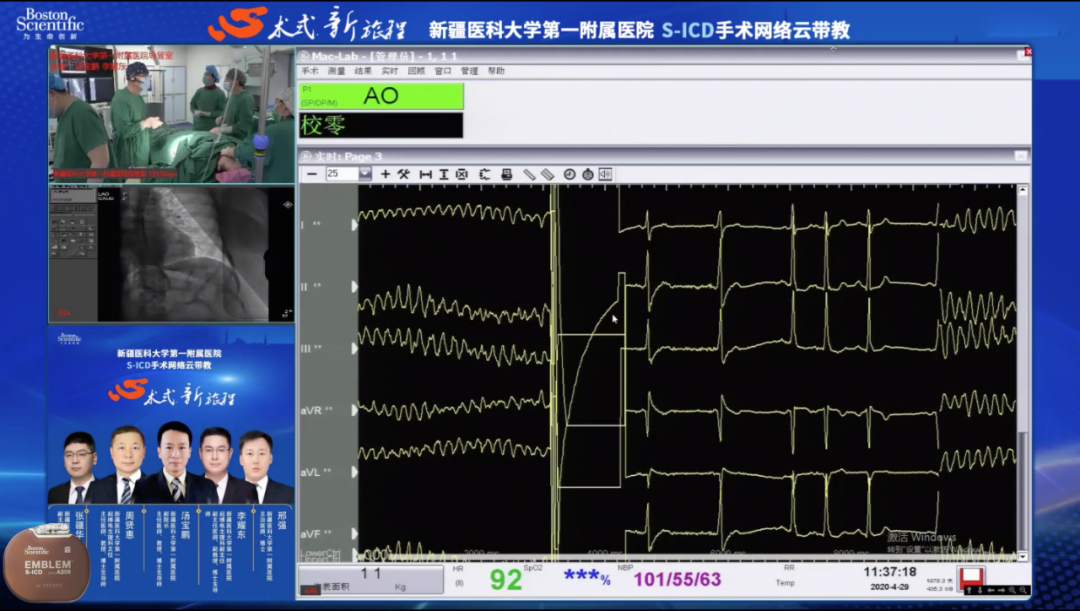1080x611 pixels.
Task: Click the red save disk icon
Action: [x=970, y=579]
